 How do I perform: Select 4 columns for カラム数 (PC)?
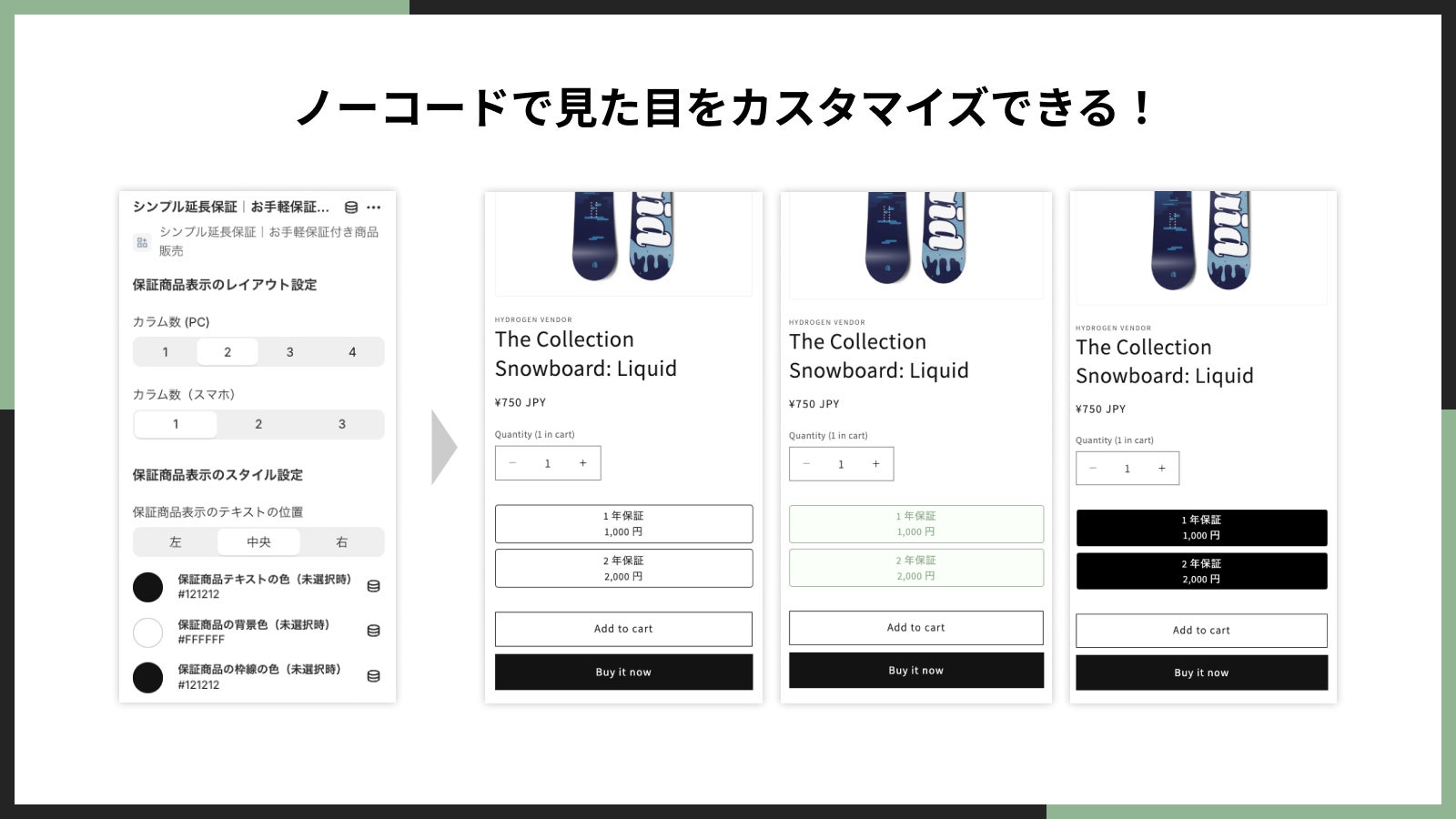[352, 352]
